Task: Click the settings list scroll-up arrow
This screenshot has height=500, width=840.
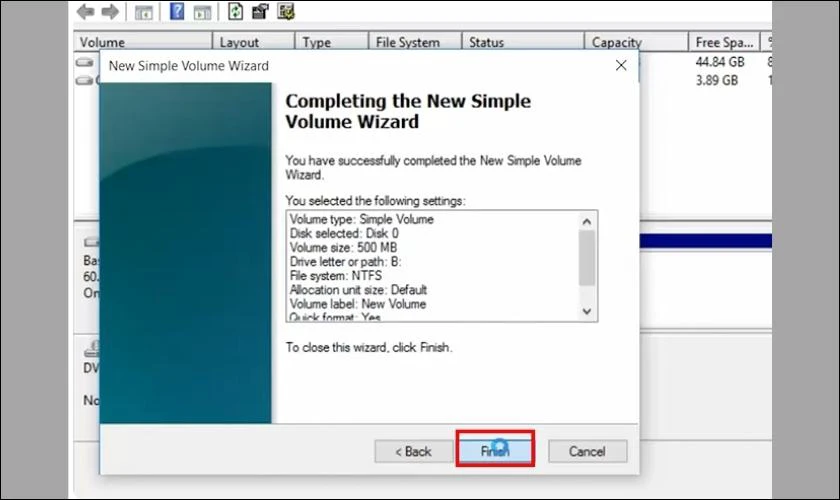Action: 587,220
